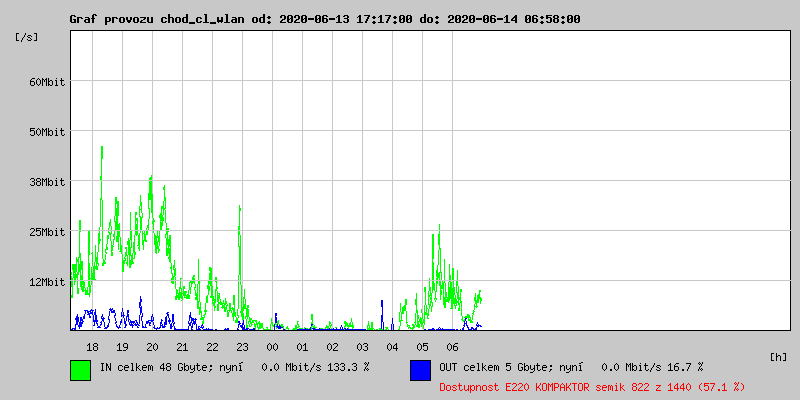Click hour 20 on the time axis
Image resolution: width=800 pixels, height=400 pixels.
click(152, 347)
